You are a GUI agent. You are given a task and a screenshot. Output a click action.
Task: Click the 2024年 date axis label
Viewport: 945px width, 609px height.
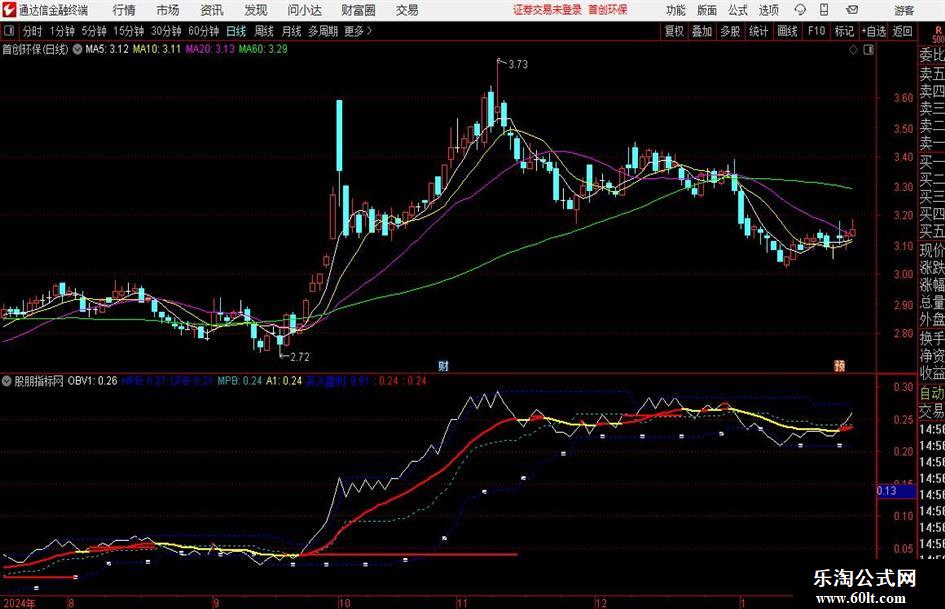pos(19,603)
